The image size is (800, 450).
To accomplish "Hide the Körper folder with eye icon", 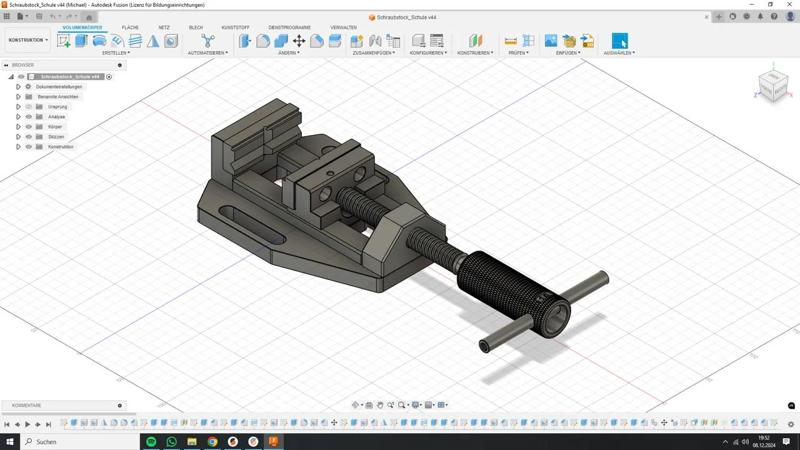I will point(29,127).
